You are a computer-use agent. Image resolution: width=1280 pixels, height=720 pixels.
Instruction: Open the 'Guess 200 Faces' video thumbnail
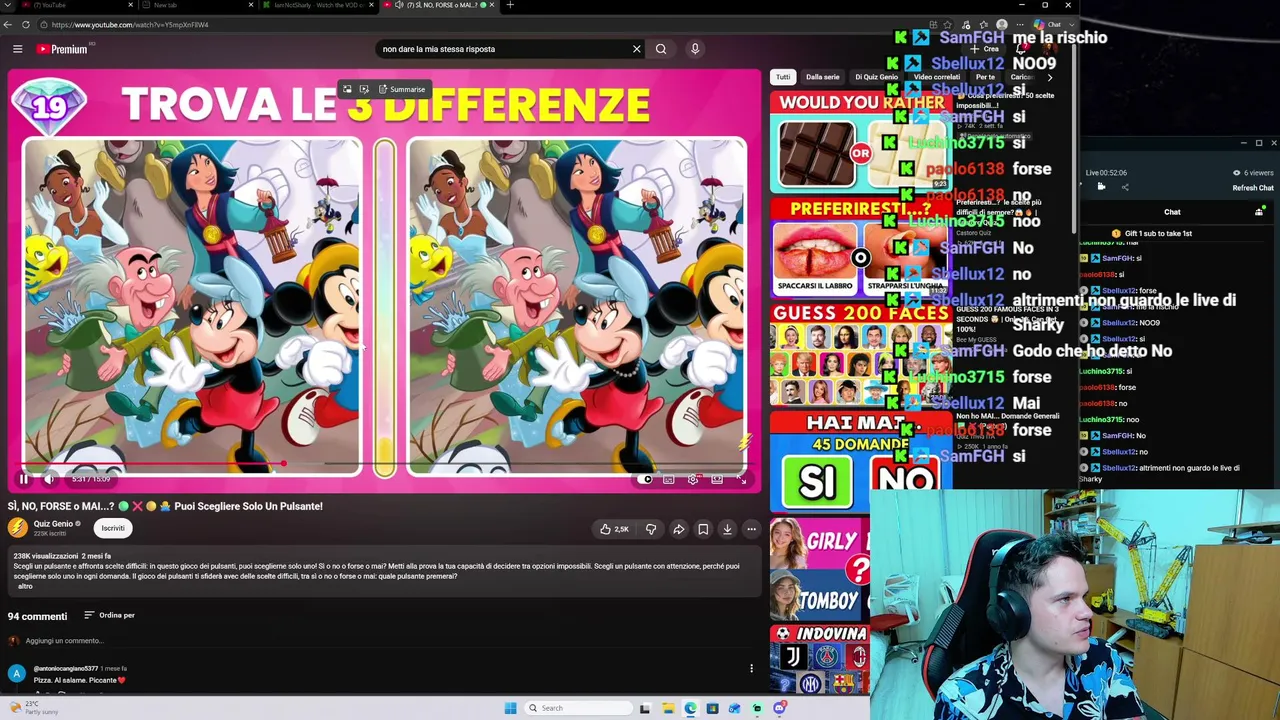tap(860, 355)
